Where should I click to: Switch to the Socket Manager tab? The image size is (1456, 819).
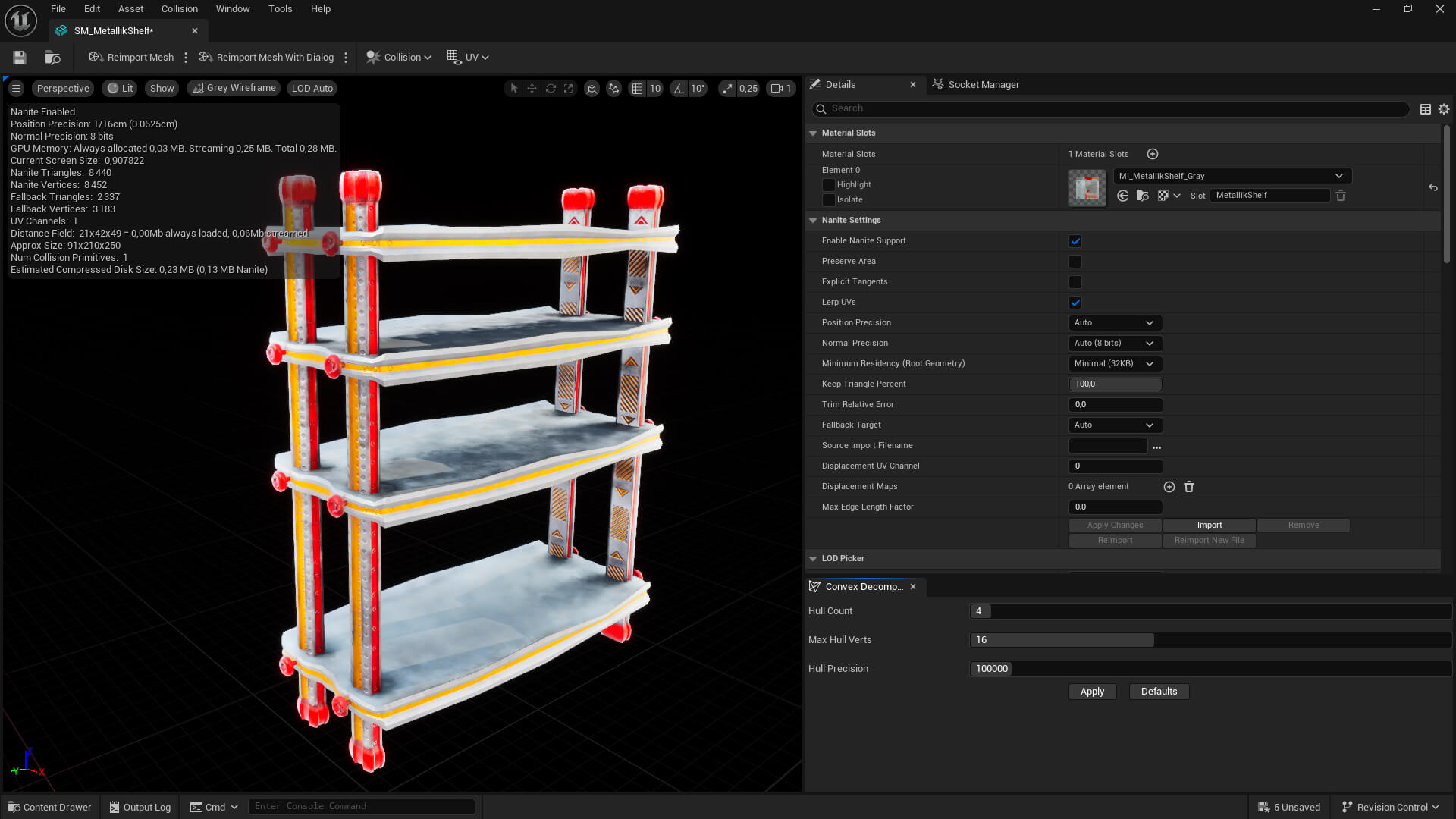click(983, 85)
